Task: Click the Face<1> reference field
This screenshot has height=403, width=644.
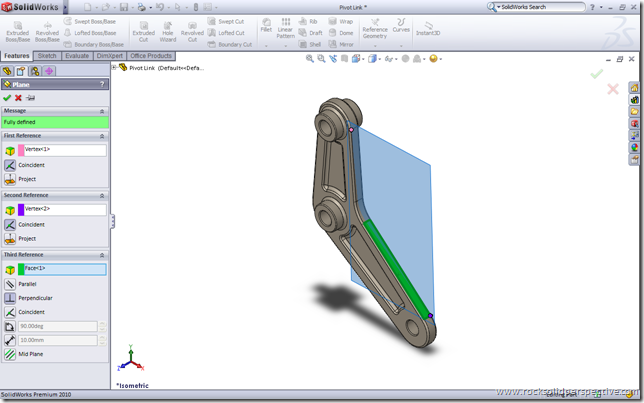Action: (62, 269)
